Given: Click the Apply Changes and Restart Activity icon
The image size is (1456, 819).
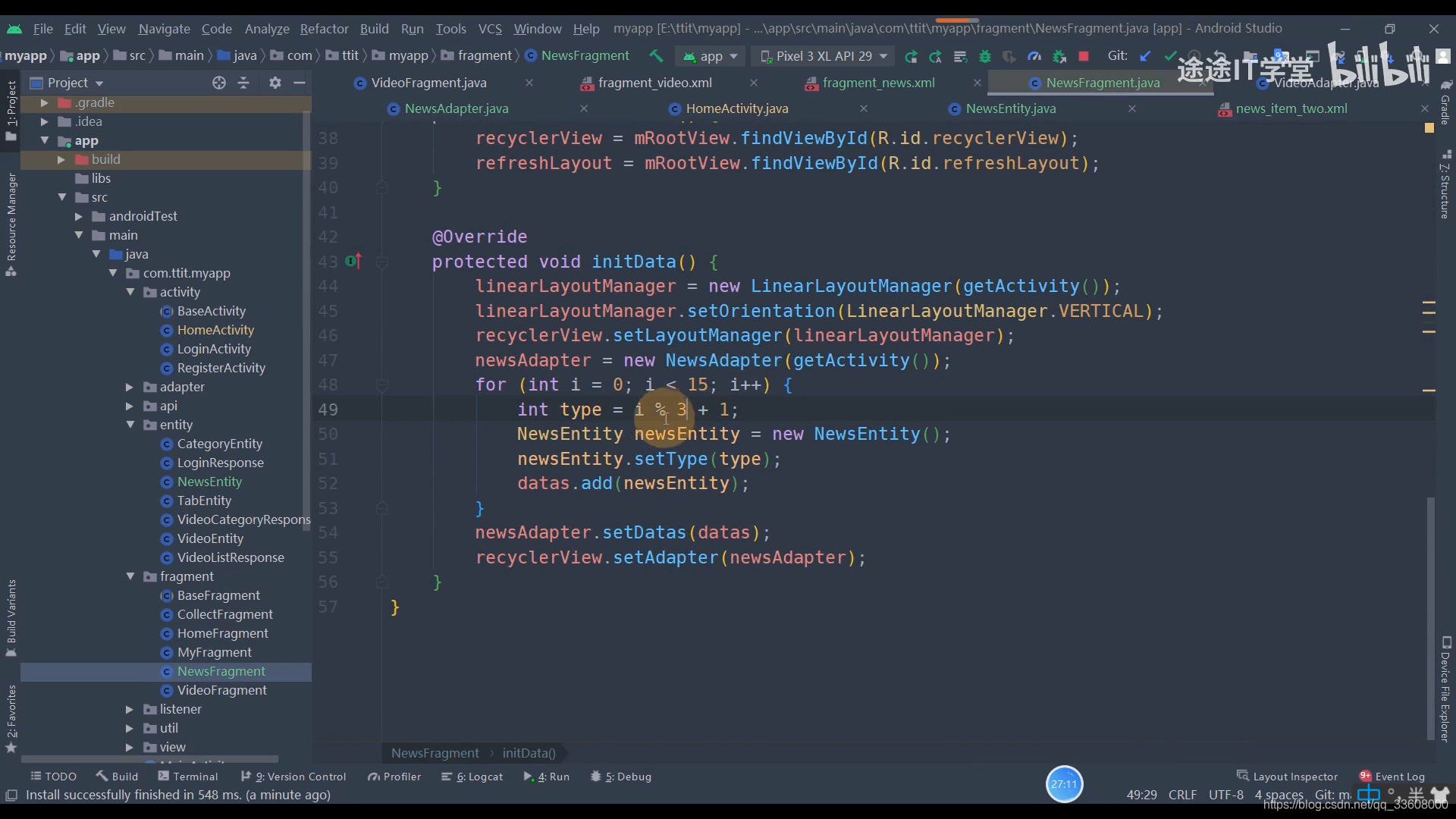Looking at the screenshot, I should click(x=911, y=56).
